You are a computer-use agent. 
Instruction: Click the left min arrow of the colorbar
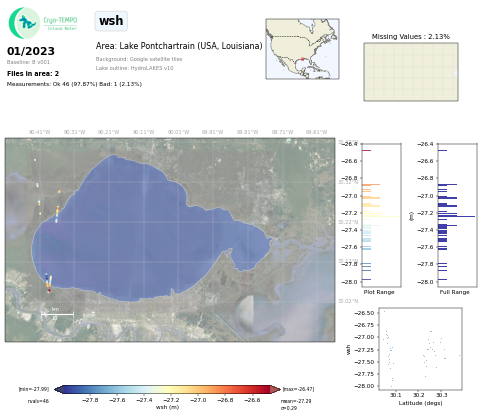(58, 389)
